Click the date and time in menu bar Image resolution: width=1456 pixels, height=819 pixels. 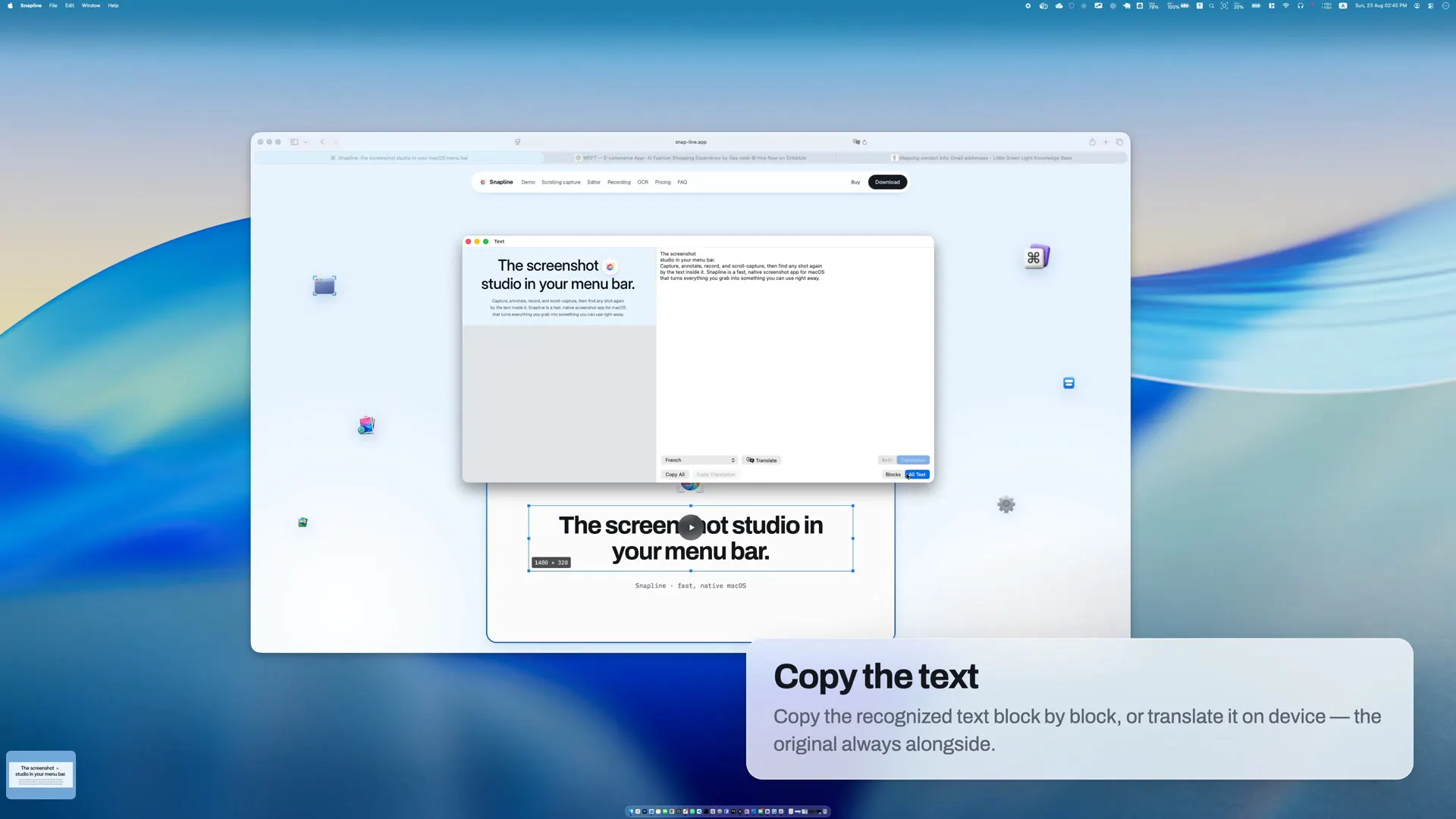(x=1381, y=5)
